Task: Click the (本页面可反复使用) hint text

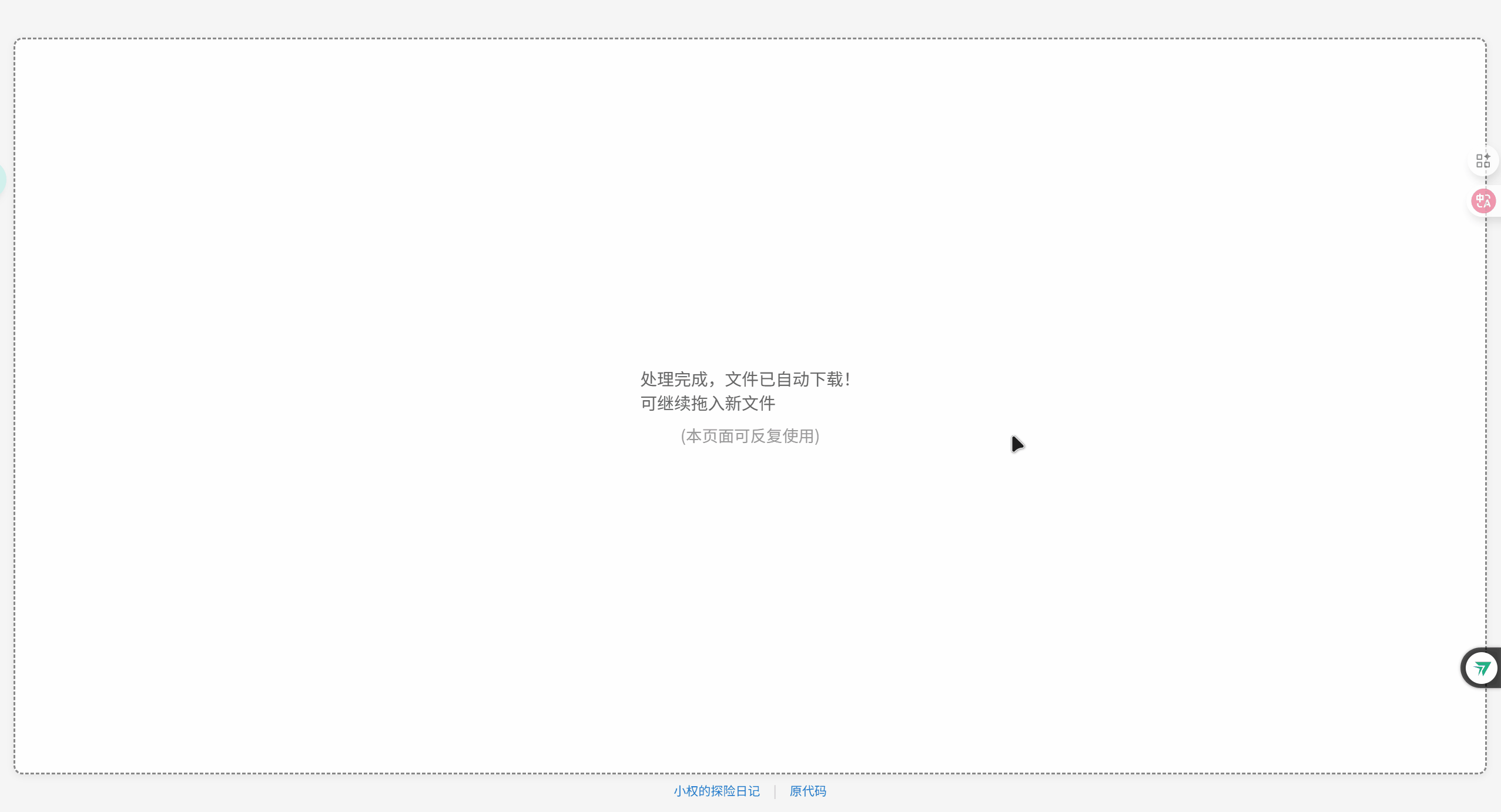Action: [x=750, y=436]
